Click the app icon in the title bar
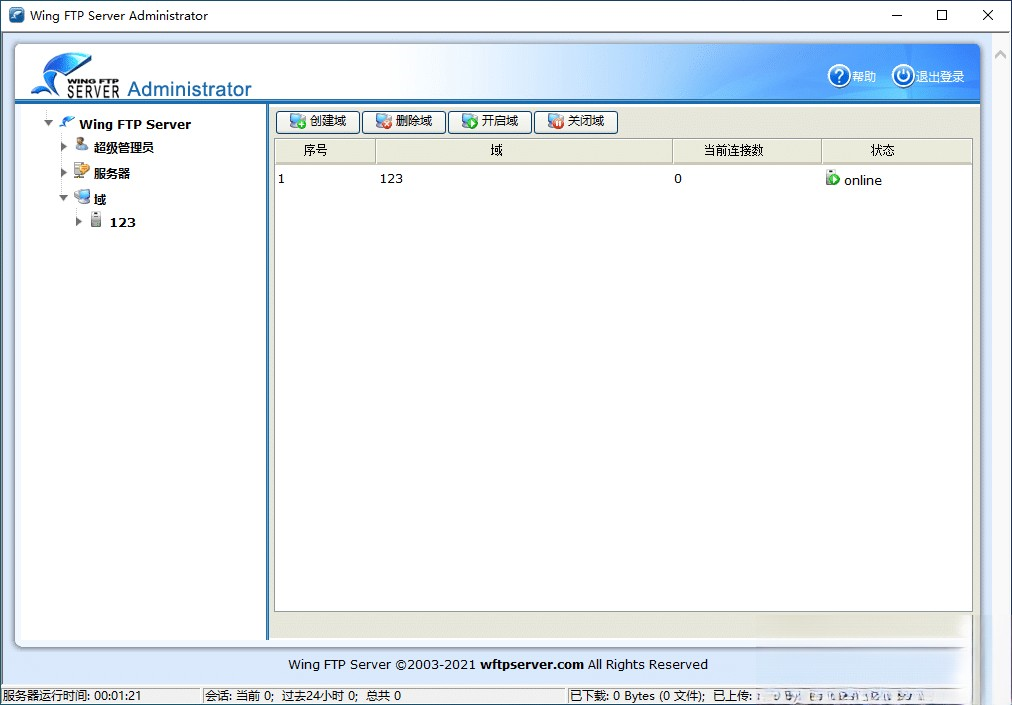Image resolution: width=1012 pixels, height=705 pixels. (16, 15)
